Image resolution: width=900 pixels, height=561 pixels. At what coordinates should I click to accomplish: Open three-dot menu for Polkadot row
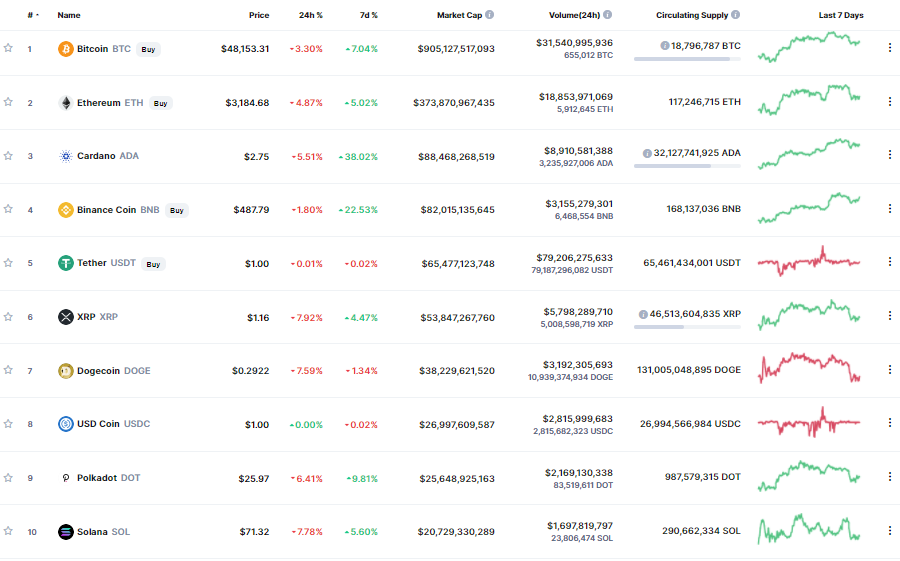coord(890,477)
